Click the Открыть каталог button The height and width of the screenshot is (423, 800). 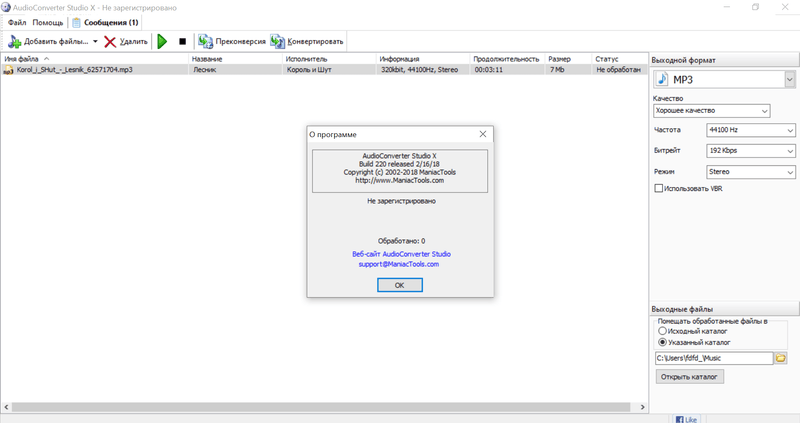[x=689, y=377]
